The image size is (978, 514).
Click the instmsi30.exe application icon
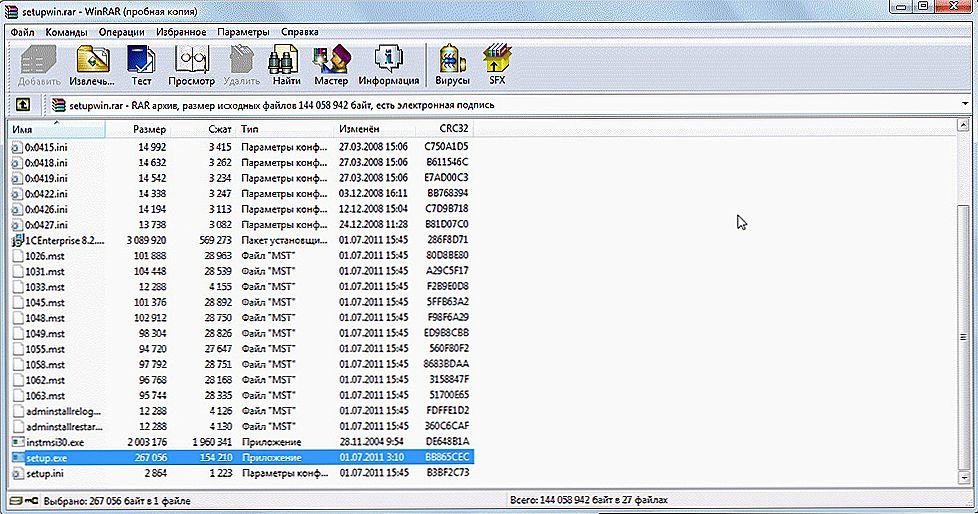coord(18,442)
